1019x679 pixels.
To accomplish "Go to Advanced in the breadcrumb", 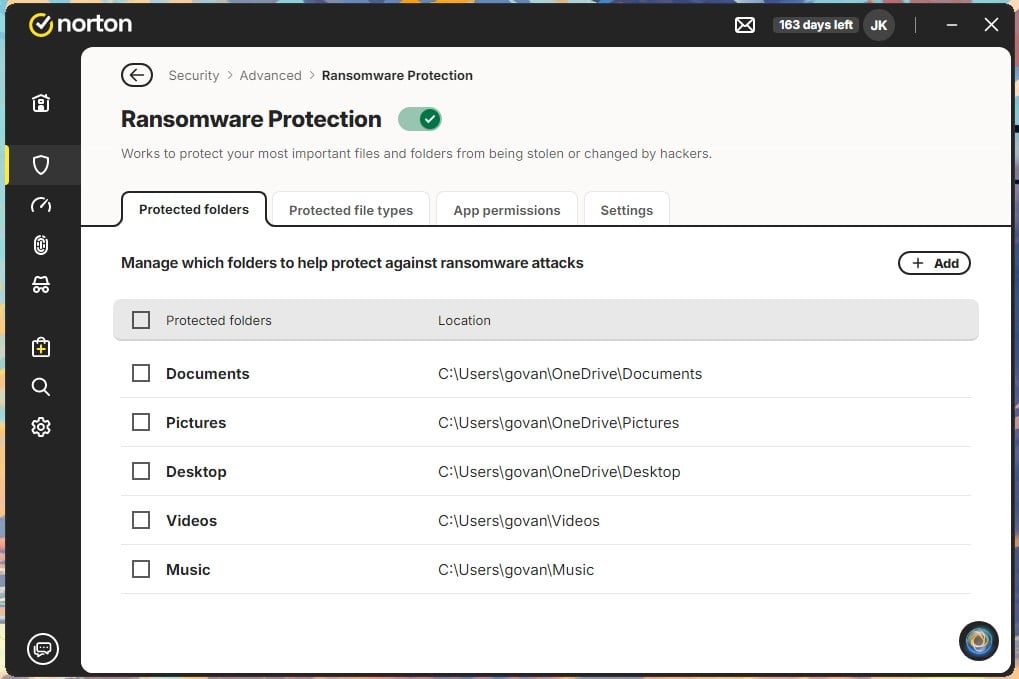I will 270,75.
